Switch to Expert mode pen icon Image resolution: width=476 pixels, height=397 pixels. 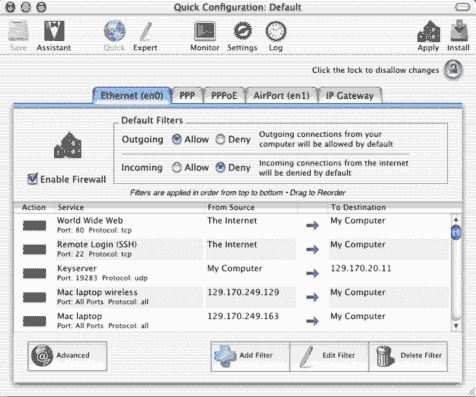[x=146, y=31]
